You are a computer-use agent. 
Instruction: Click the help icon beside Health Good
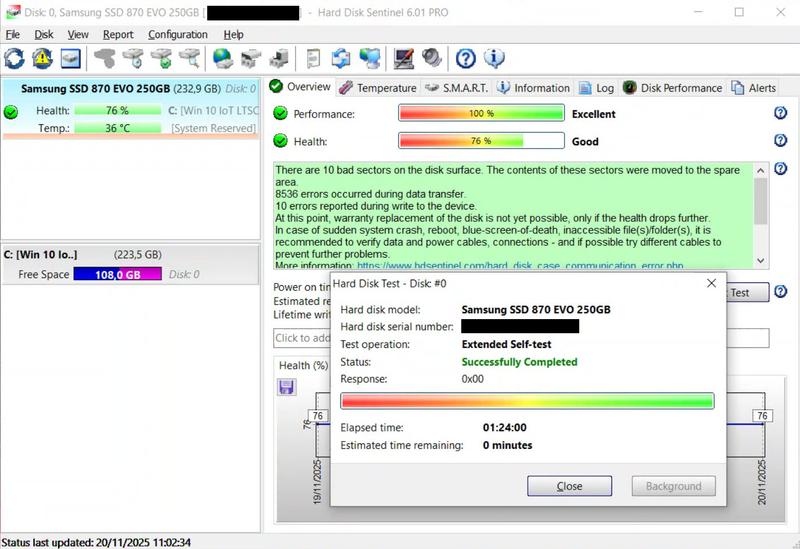pyautogui.click(x=780, y=140)
